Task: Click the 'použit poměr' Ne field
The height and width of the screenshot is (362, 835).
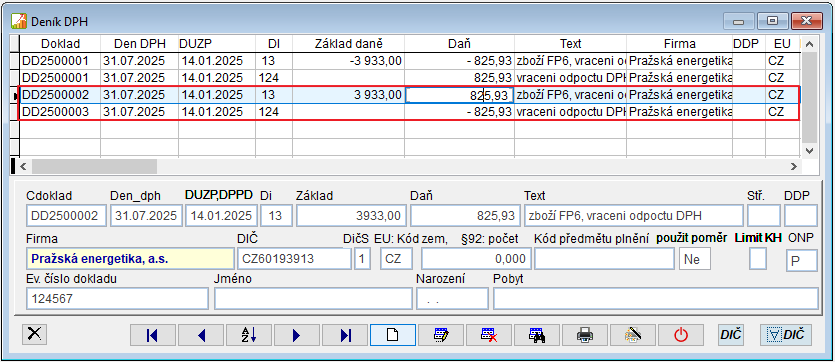Action: click(x=695, y=259)
